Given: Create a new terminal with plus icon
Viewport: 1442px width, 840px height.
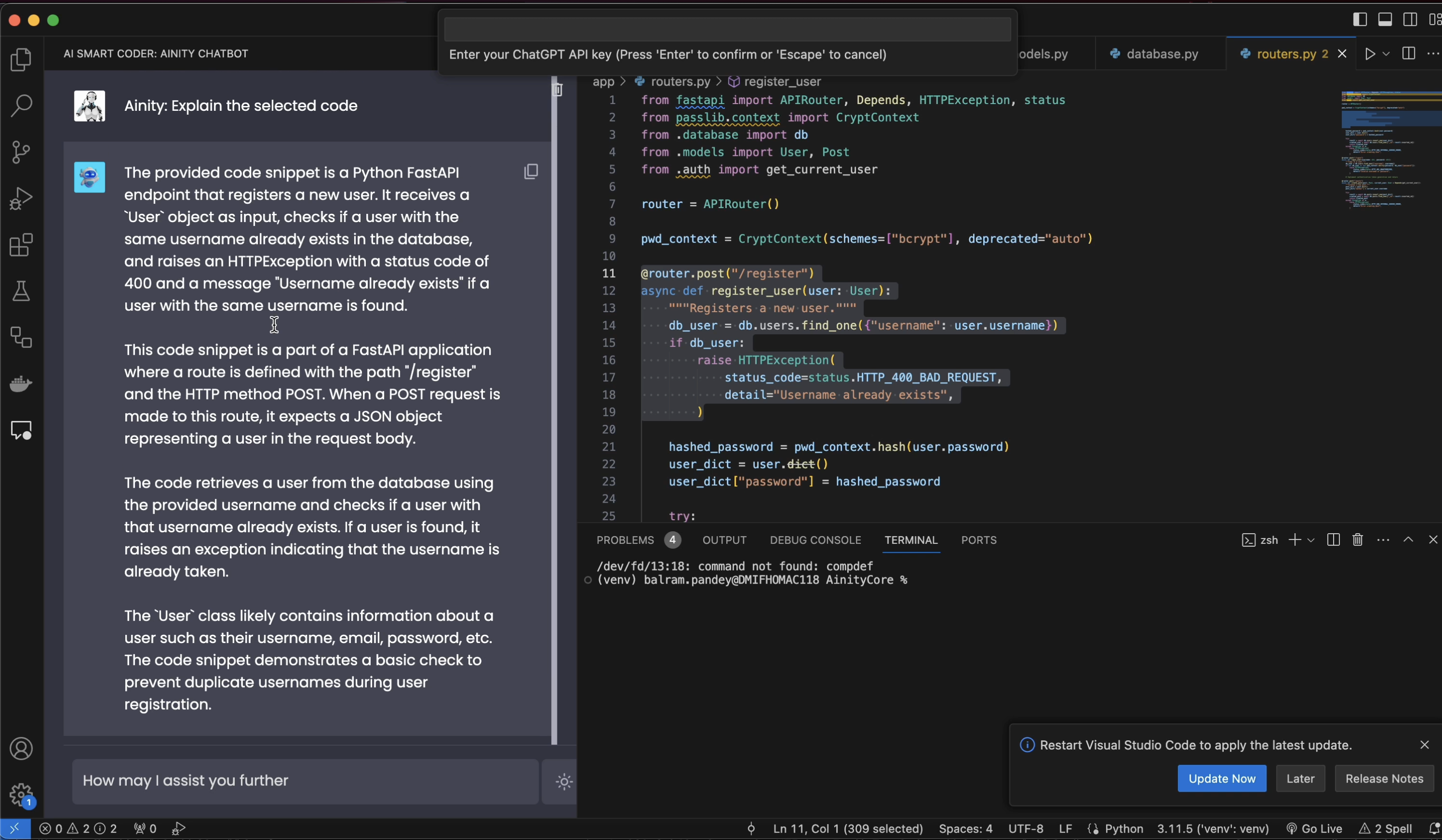Looking at the screenshot, I should [x=1294, y=540].
